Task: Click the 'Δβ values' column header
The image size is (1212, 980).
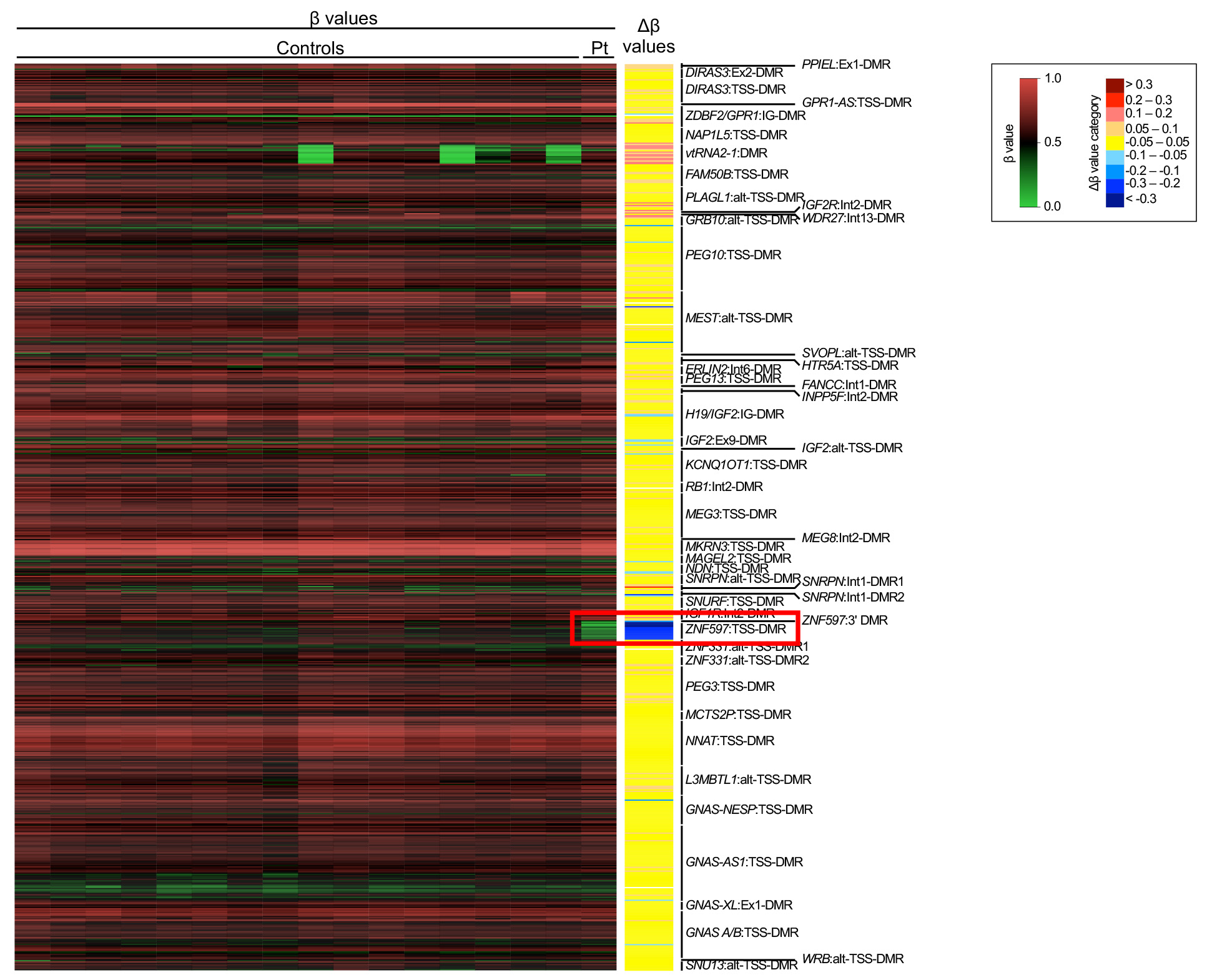Action: (648, 36)
